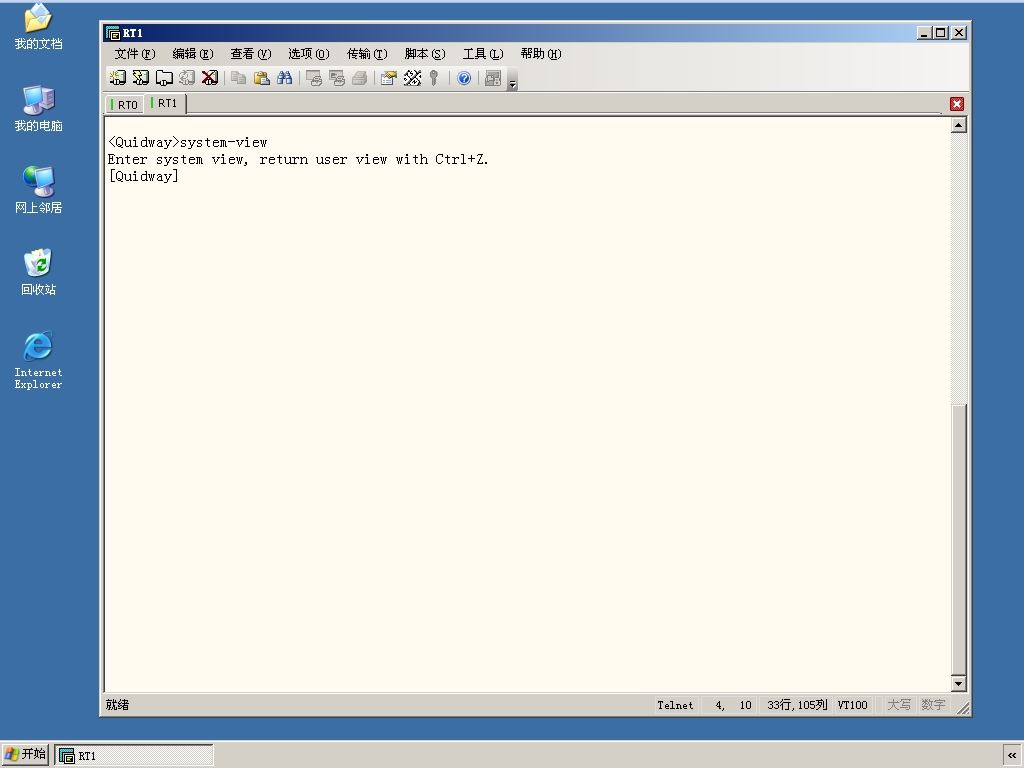Minimize the RT1 window
Image resolution: width=1024 pixels, height=768 pixels.
tap(923, 33)
